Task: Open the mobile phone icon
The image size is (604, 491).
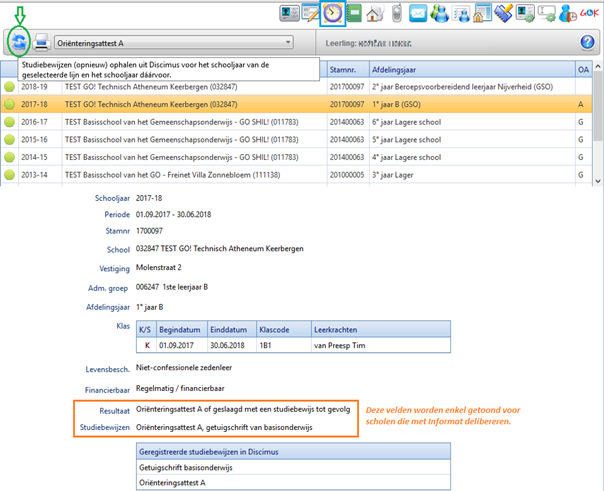Action: pyautogui.click(x=397, y=13)
